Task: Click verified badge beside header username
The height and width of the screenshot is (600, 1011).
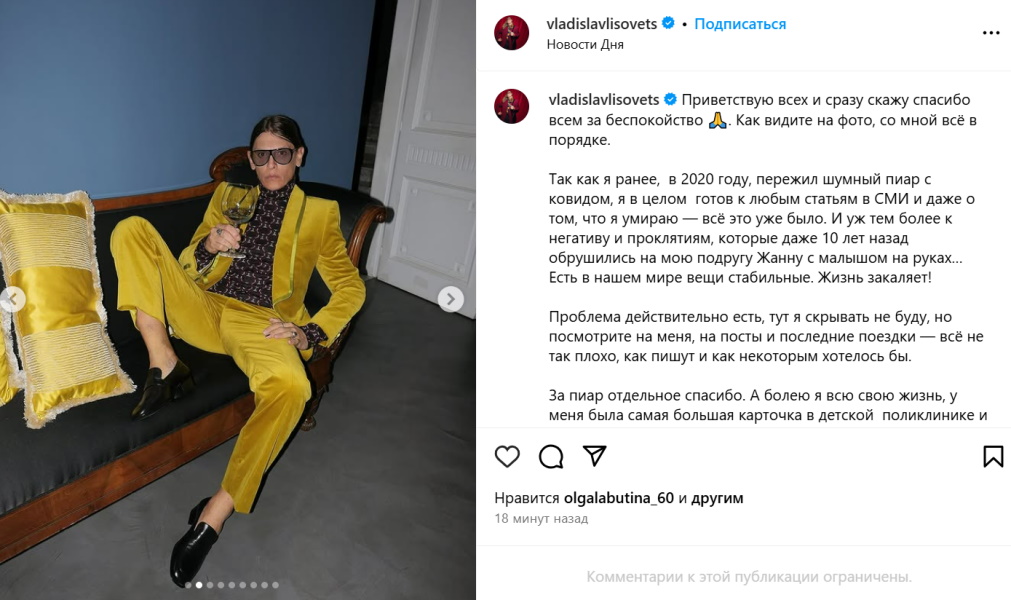Action: click(x=669, y=24)
